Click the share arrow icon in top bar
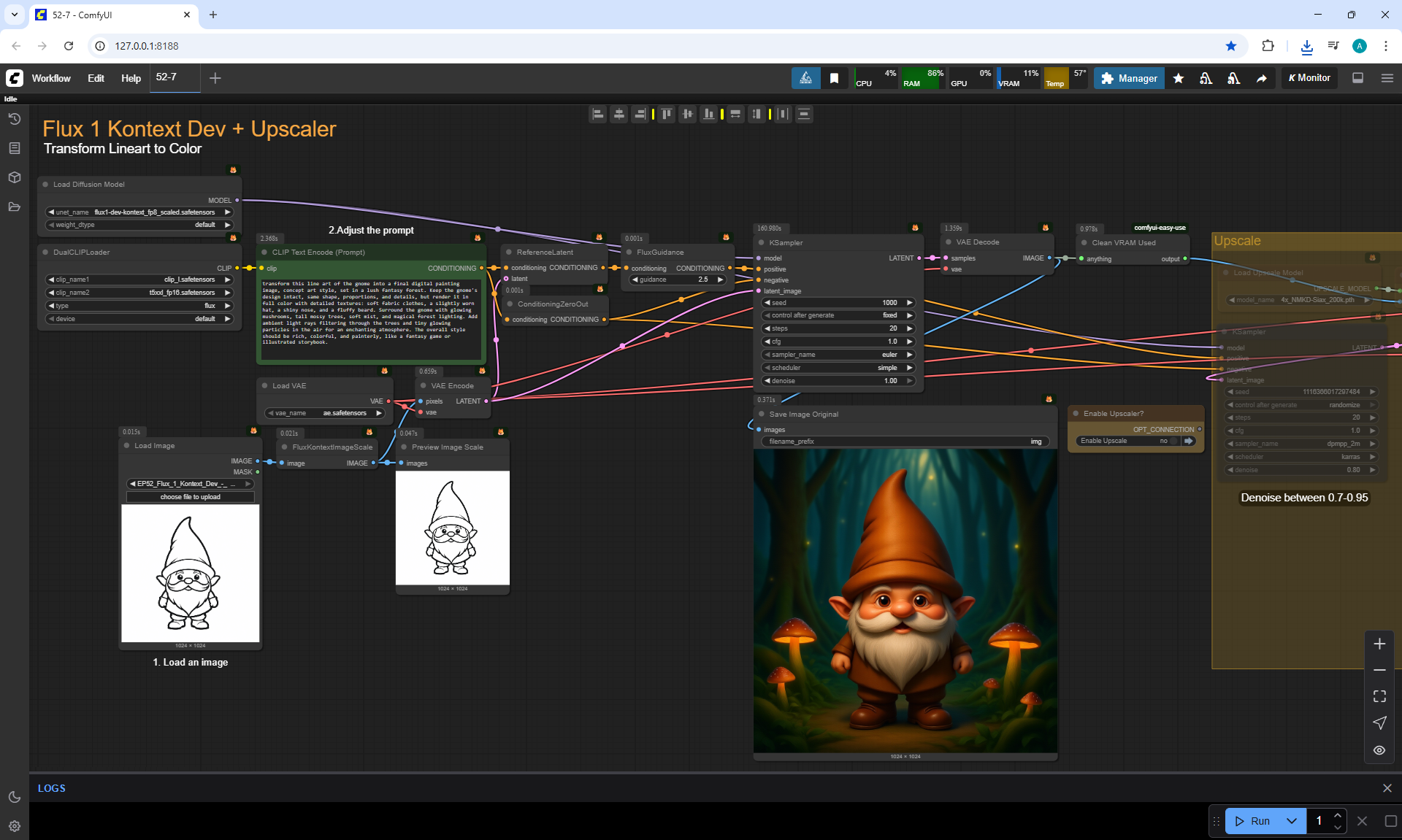The height and width of the screenshot is (840, 1402). (1261, 78)
